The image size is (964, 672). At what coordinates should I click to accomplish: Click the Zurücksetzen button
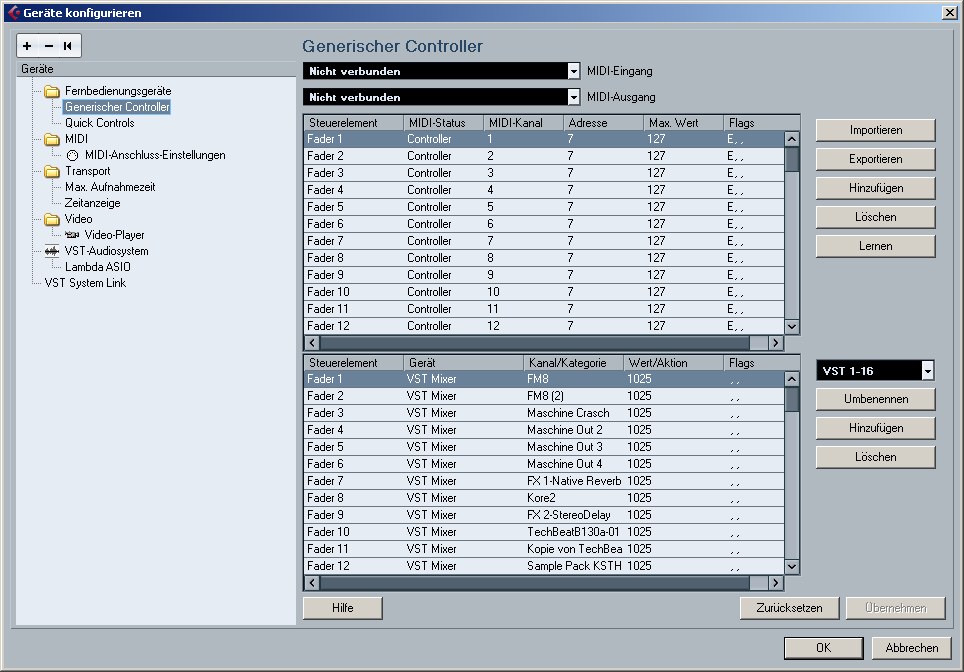pos(789,608)
